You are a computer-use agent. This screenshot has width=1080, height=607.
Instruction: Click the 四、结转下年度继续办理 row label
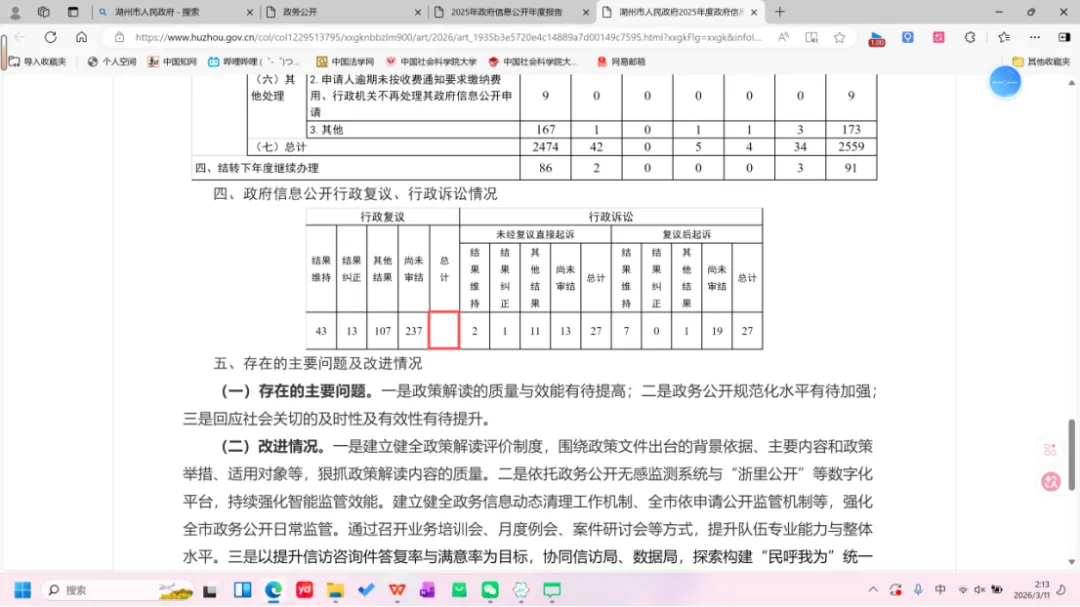[257, 168]
